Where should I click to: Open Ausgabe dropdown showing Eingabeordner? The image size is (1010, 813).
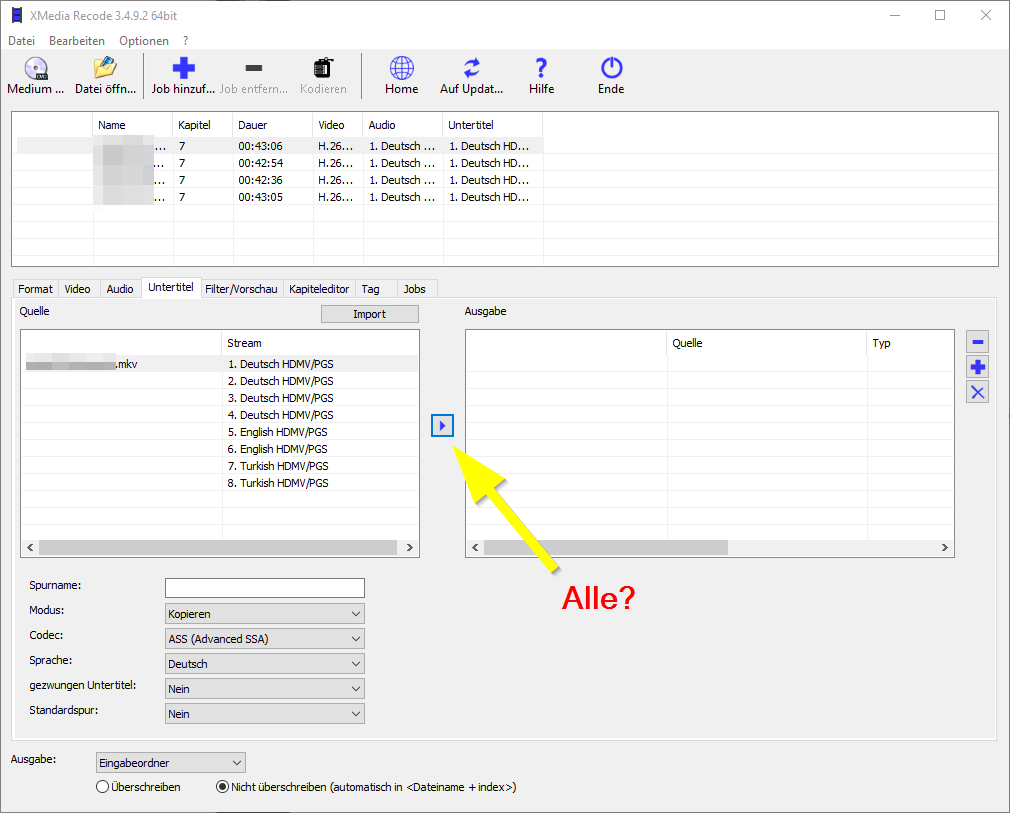pos(171,763)
